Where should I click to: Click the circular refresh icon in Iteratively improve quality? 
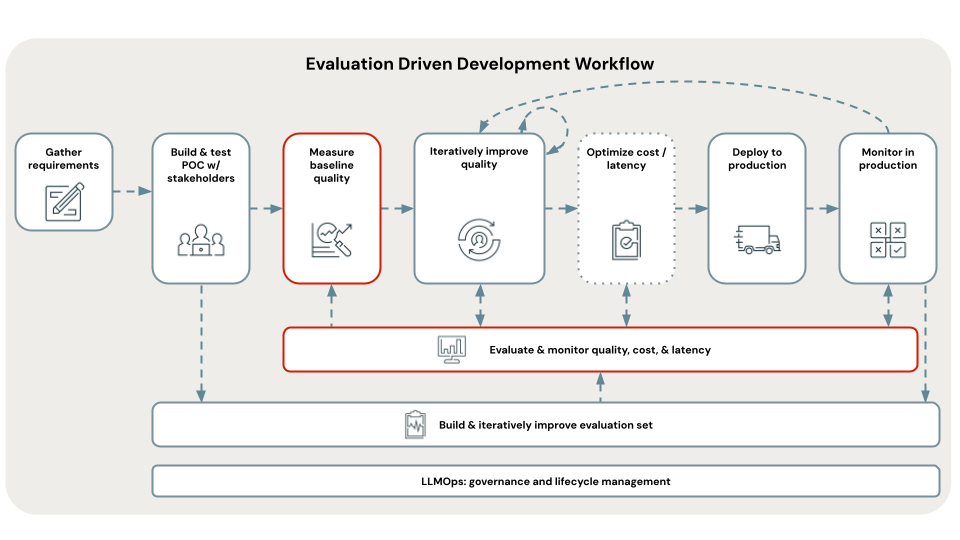pyautogui.click(x=479, y=237)
